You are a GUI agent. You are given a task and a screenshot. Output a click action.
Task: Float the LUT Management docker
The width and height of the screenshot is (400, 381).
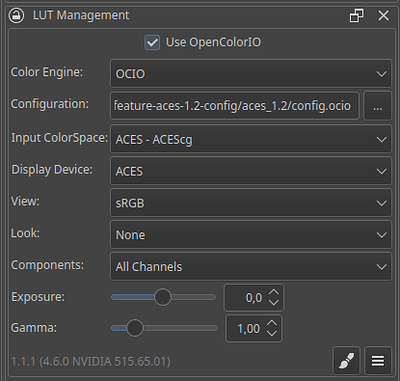pyautogui.click(x=356, y=16)
